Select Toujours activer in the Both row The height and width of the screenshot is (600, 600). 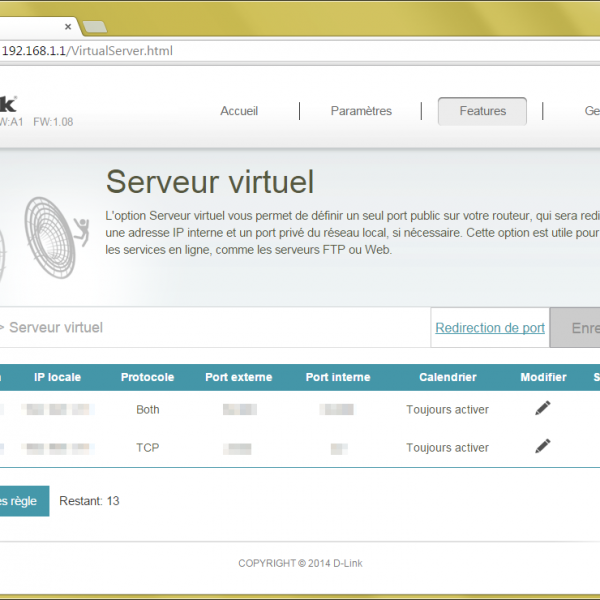[447, 410]
